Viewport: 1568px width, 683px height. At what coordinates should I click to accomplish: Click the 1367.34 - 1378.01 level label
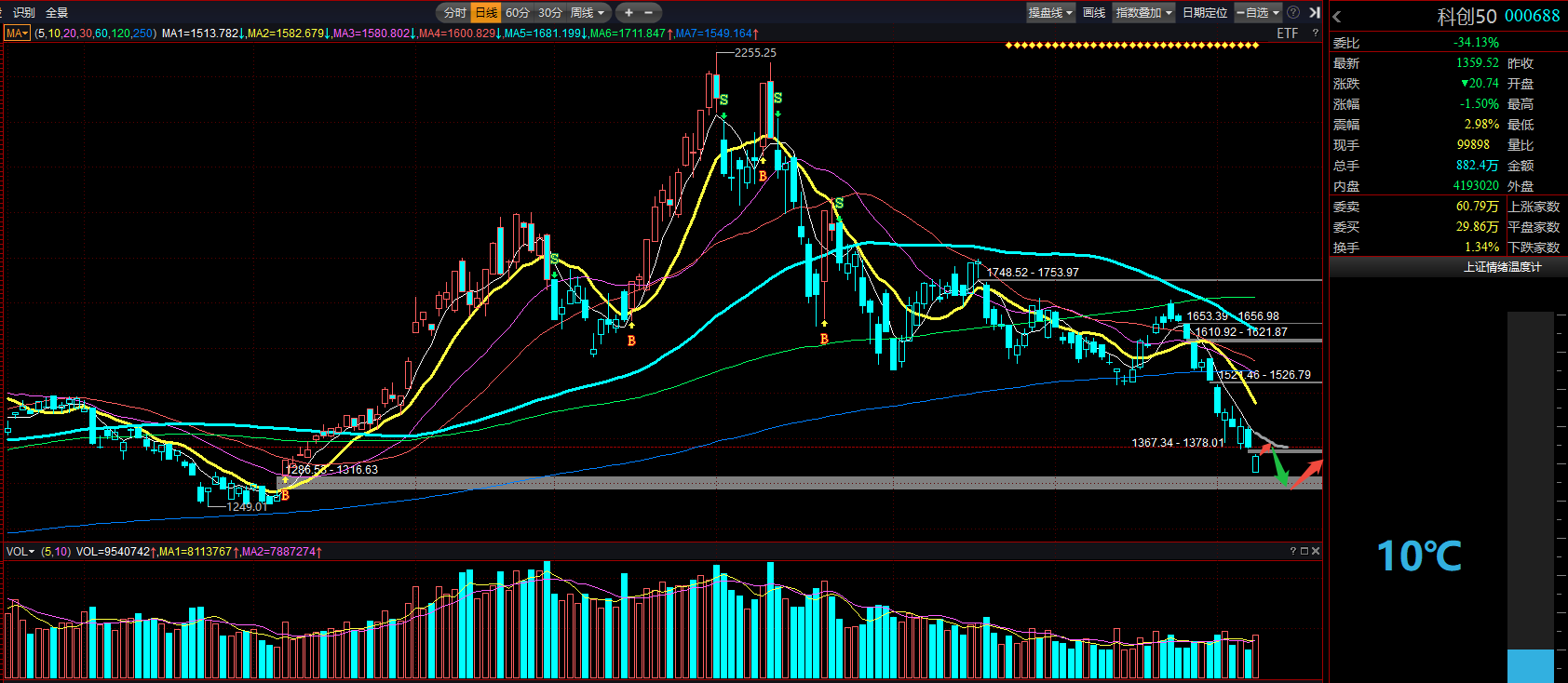coord(1178,443)
